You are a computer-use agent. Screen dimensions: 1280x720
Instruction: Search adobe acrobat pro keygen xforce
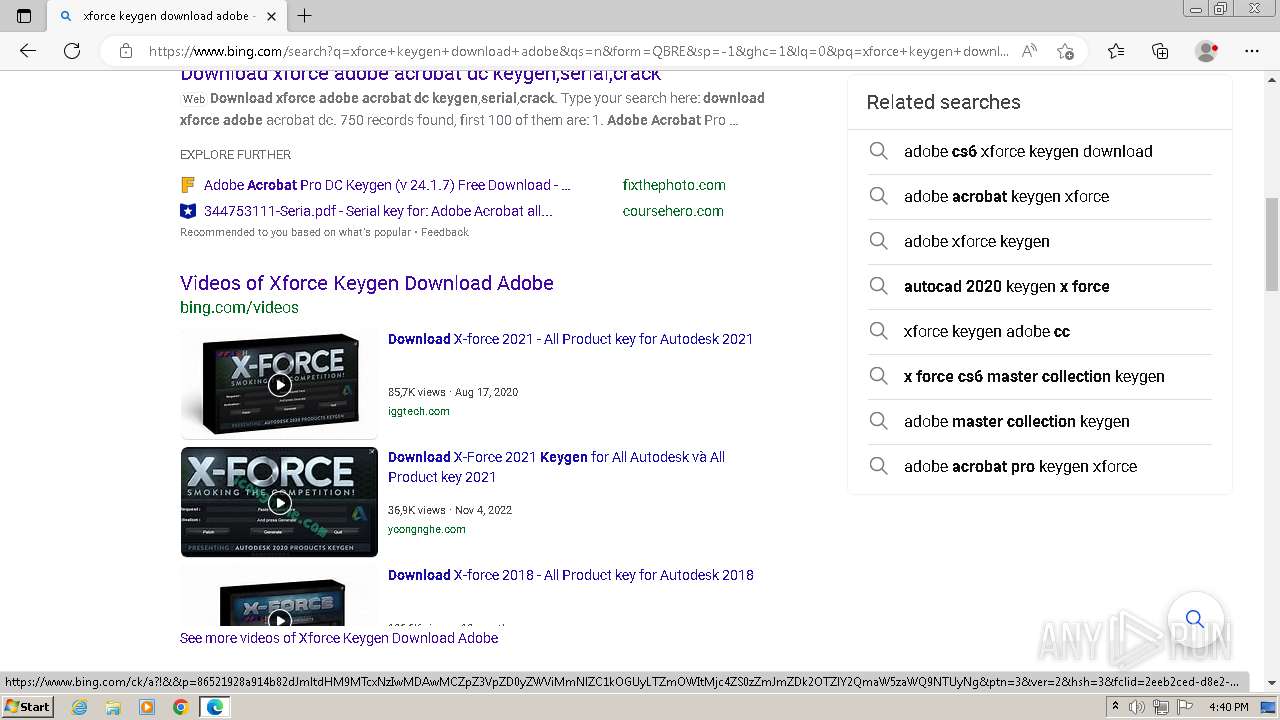point(1040,467)
